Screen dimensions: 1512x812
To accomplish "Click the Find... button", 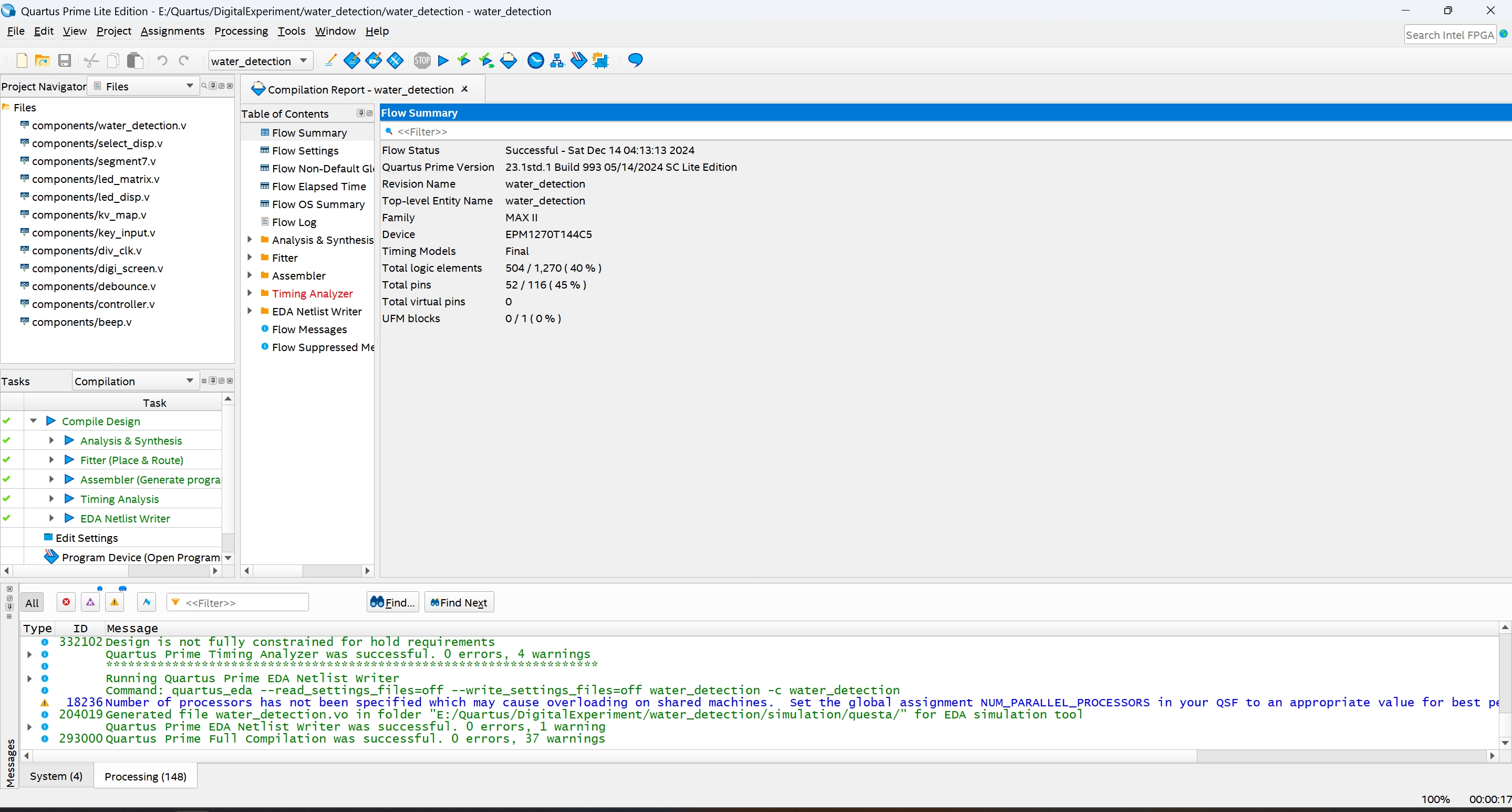I will coord(392,602).
